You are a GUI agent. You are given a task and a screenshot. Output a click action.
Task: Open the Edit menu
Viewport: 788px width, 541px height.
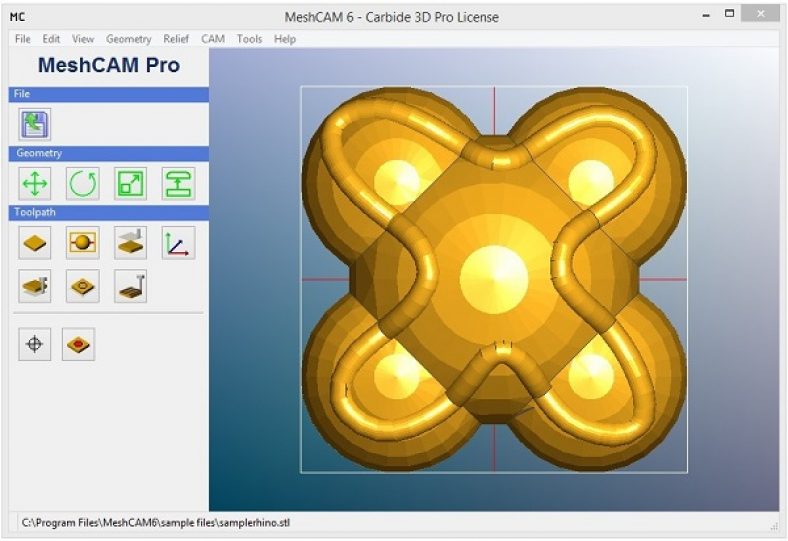(51, 39)
